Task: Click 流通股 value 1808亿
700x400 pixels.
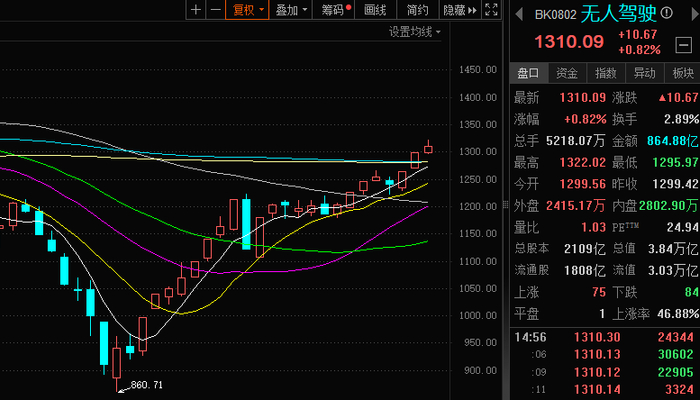Action: pyautogui.click(x=585, y=270)
